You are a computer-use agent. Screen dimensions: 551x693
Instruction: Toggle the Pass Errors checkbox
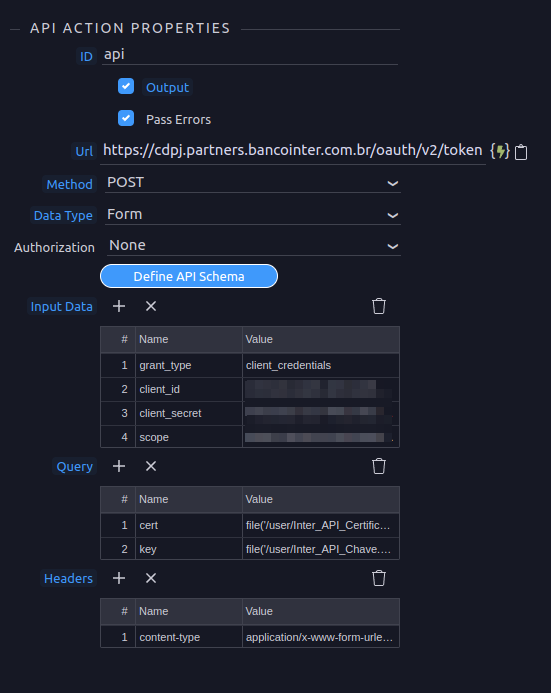tap(126, 118)
